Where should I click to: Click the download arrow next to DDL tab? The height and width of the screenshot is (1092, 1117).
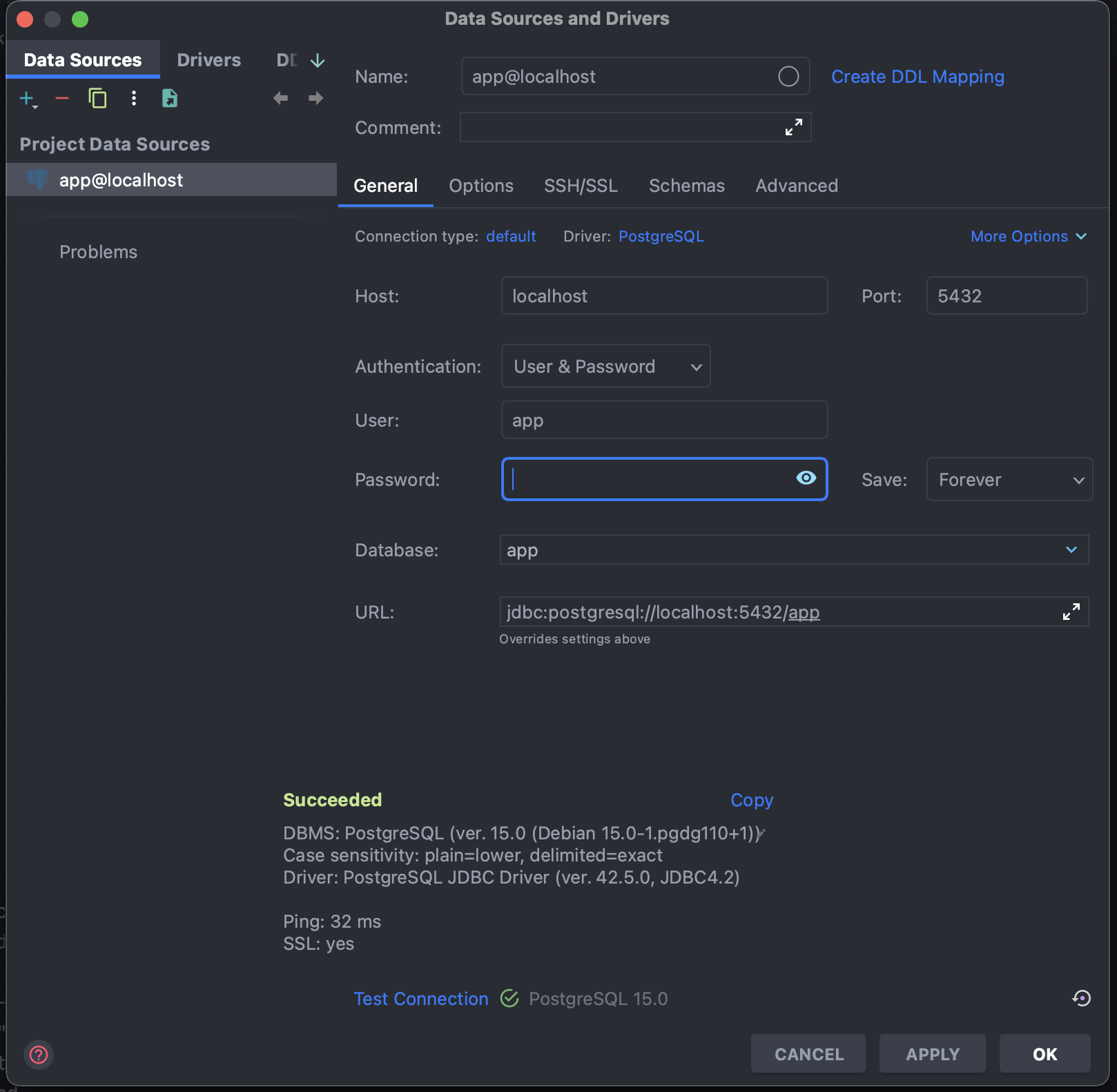[x=318, y=61]
